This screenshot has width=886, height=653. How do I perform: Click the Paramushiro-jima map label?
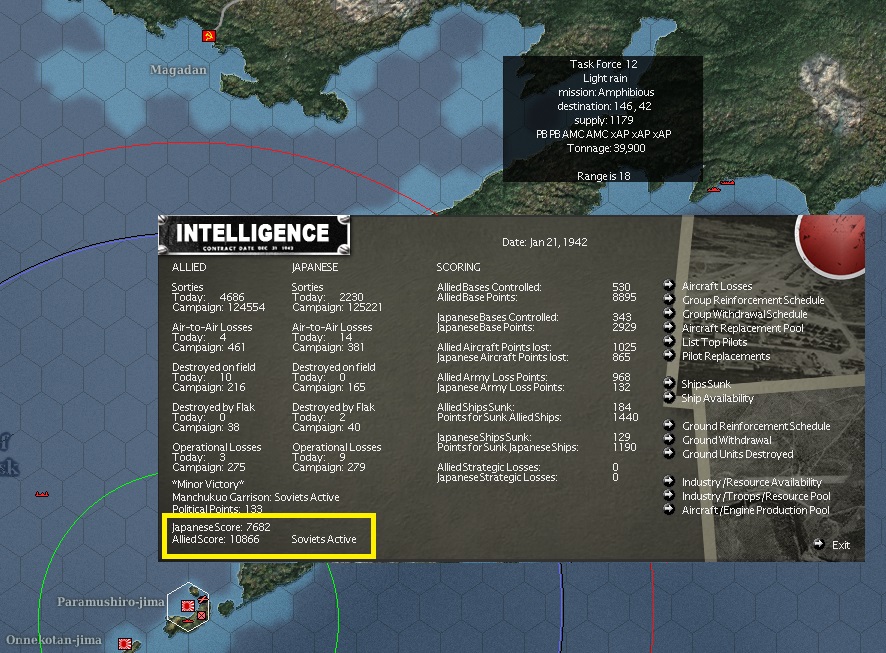111,602
